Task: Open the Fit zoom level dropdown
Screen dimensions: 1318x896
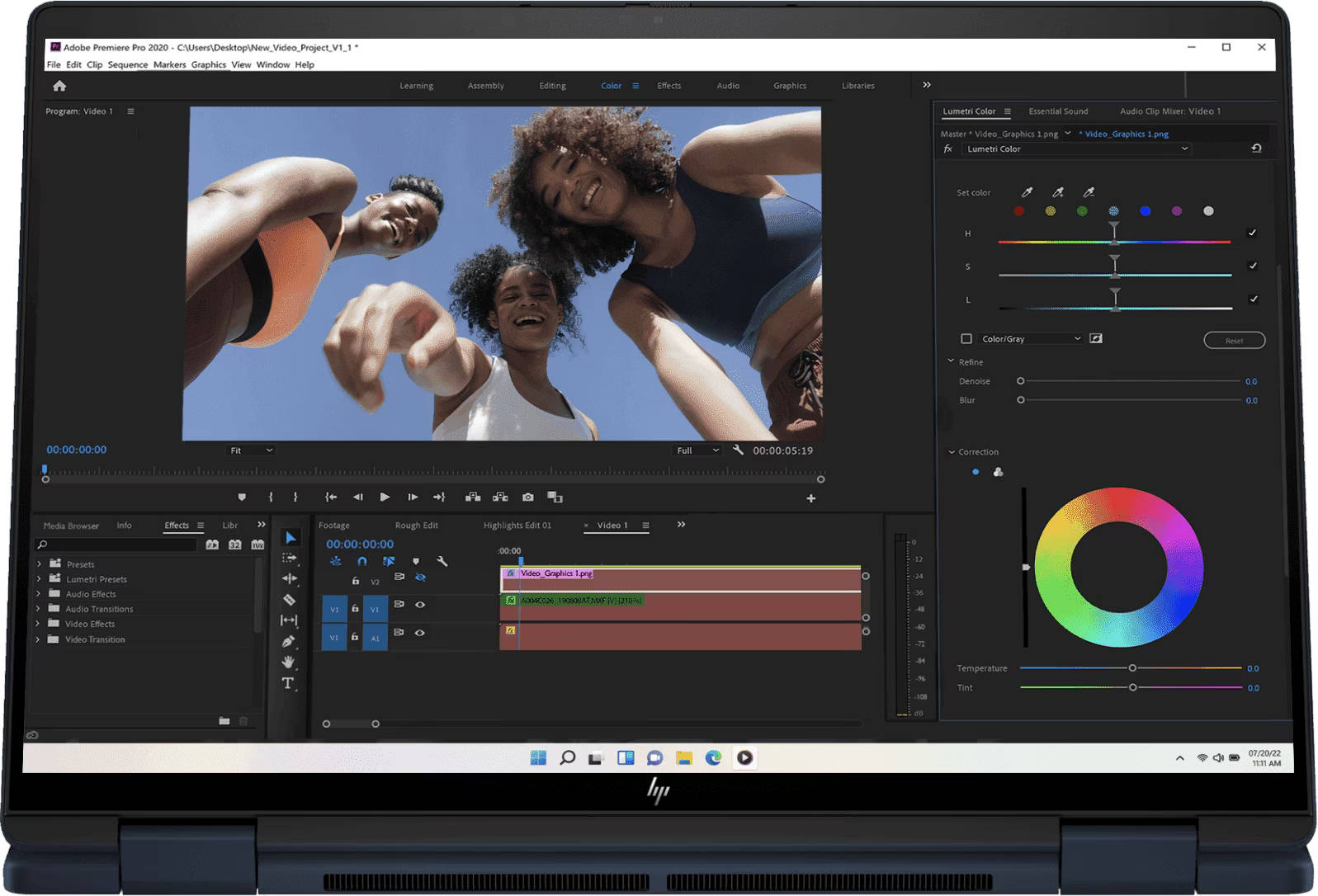Action: point(251,450)
